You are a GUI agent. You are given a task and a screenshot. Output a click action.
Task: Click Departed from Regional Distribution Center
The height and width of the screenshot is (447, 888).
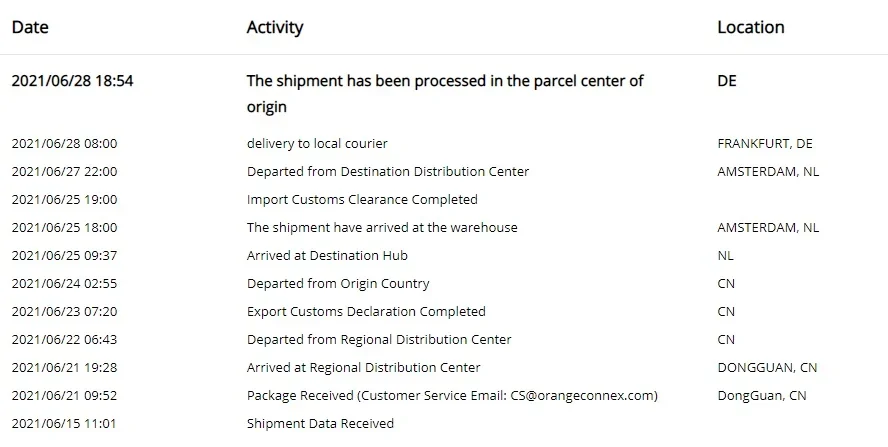(x=379, y=339)
